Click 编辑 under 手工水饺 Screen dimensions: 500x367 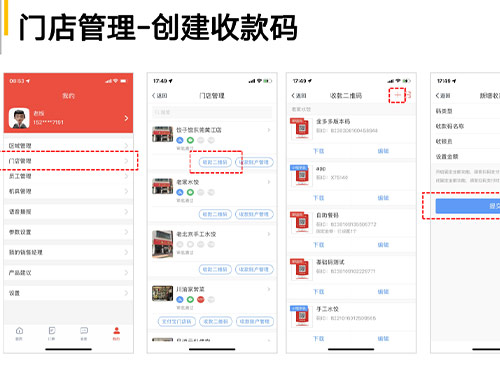point(383,339)
